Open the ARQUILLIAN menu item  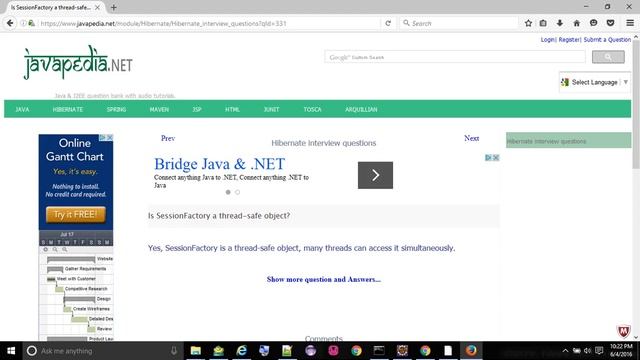click(x=361, y=109)
